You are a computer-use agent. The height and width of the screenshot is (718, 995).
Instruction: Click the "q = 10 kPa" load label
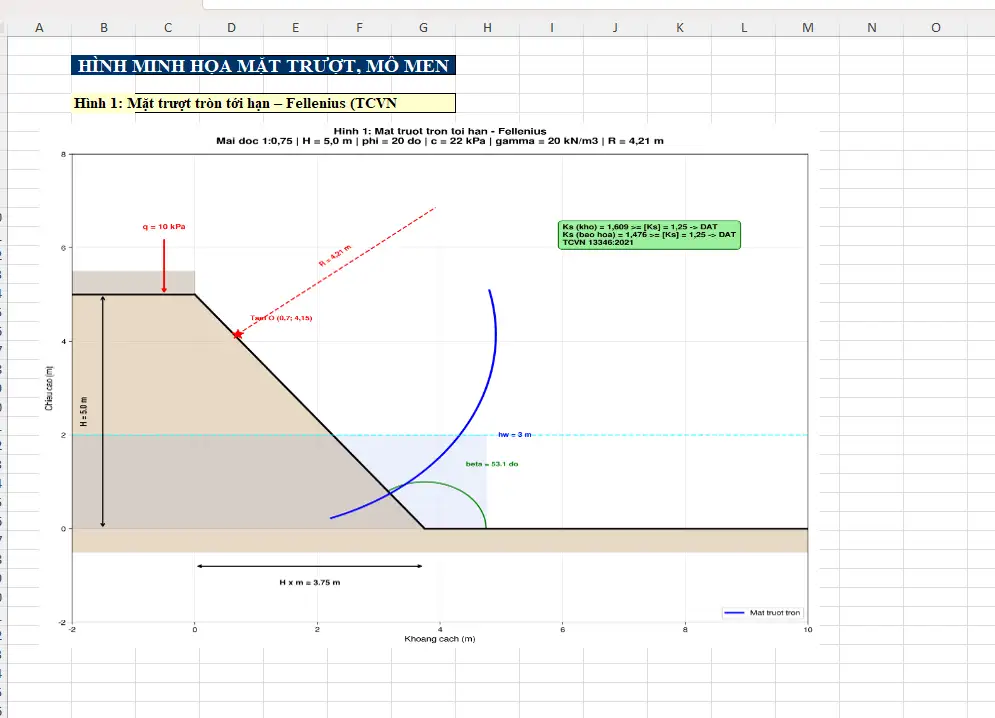163,227
